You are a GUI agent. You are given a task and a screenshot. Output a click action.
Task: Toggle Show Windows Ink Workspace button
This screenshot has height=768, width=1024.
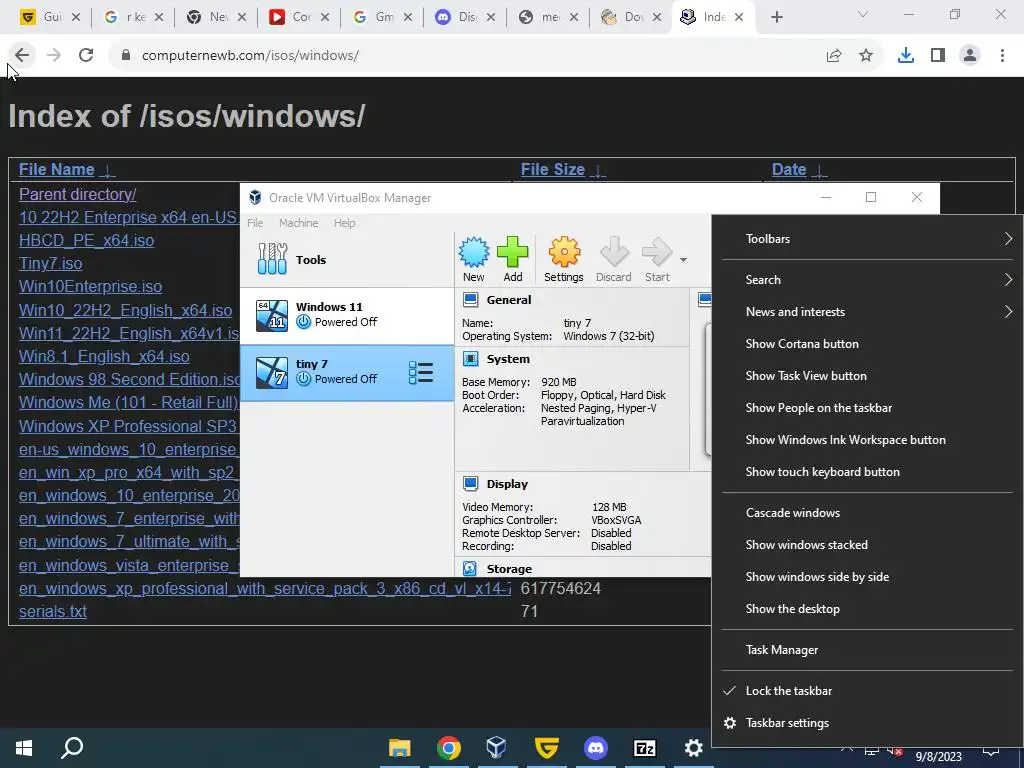click(867, 440)
